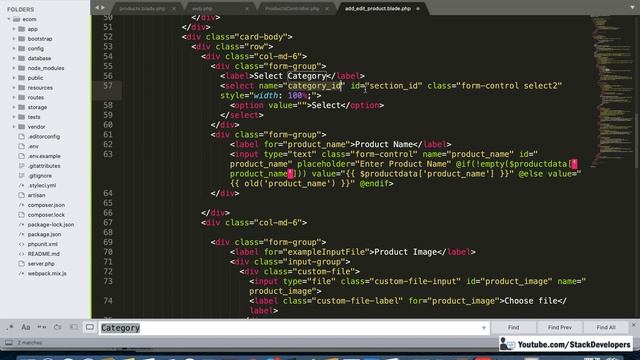The width and height of the screenshot is (640, 360).
Task: Collapse the ecom root folder
Action: click(9, 19)
